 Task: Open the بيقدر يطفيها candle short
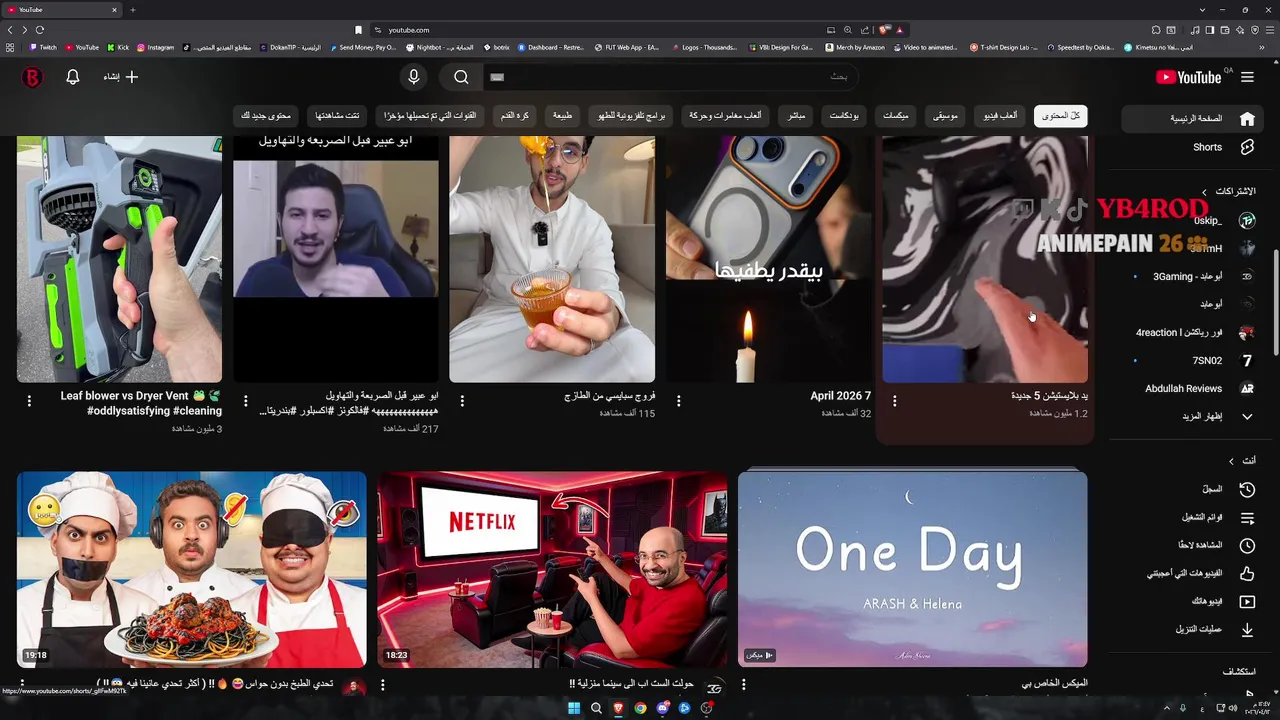point(768,259)
